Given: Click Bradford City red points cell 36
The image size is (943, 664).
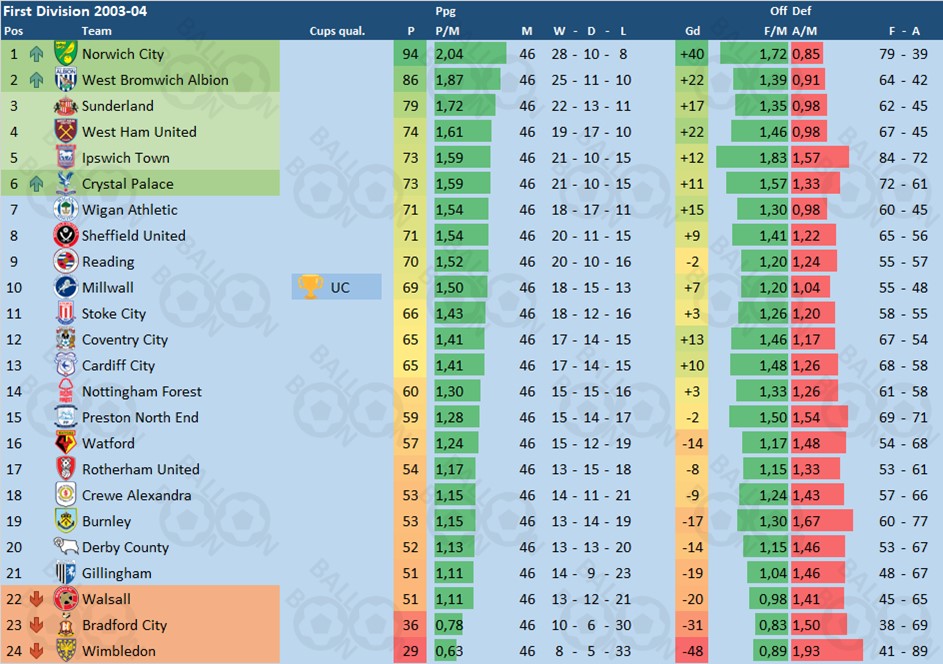Looking at the screenshot, I should tap(410, 625).
